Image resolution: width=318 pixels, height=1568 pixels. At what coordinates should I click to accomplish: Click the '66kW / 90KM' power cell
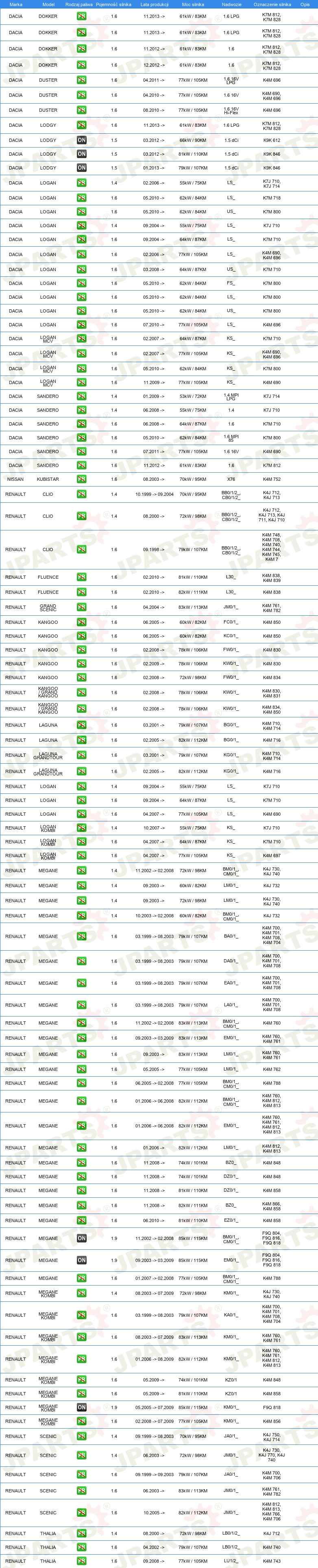pos(193,140)
